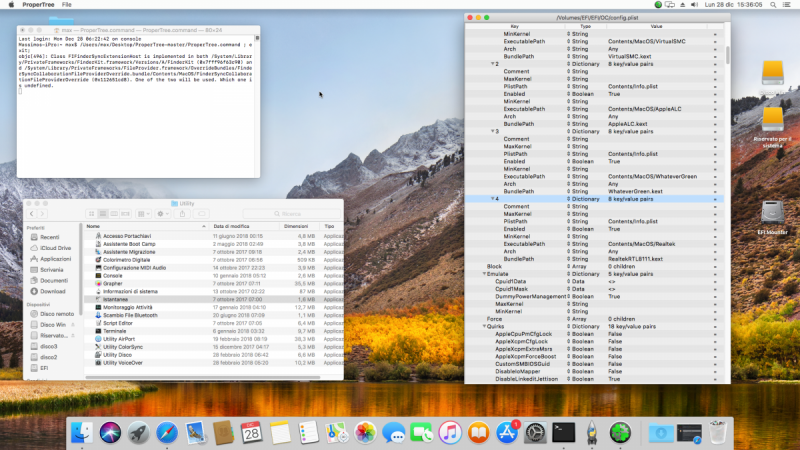
Task: Click the Finder Ricerca search field
Action: pos(290,214)
